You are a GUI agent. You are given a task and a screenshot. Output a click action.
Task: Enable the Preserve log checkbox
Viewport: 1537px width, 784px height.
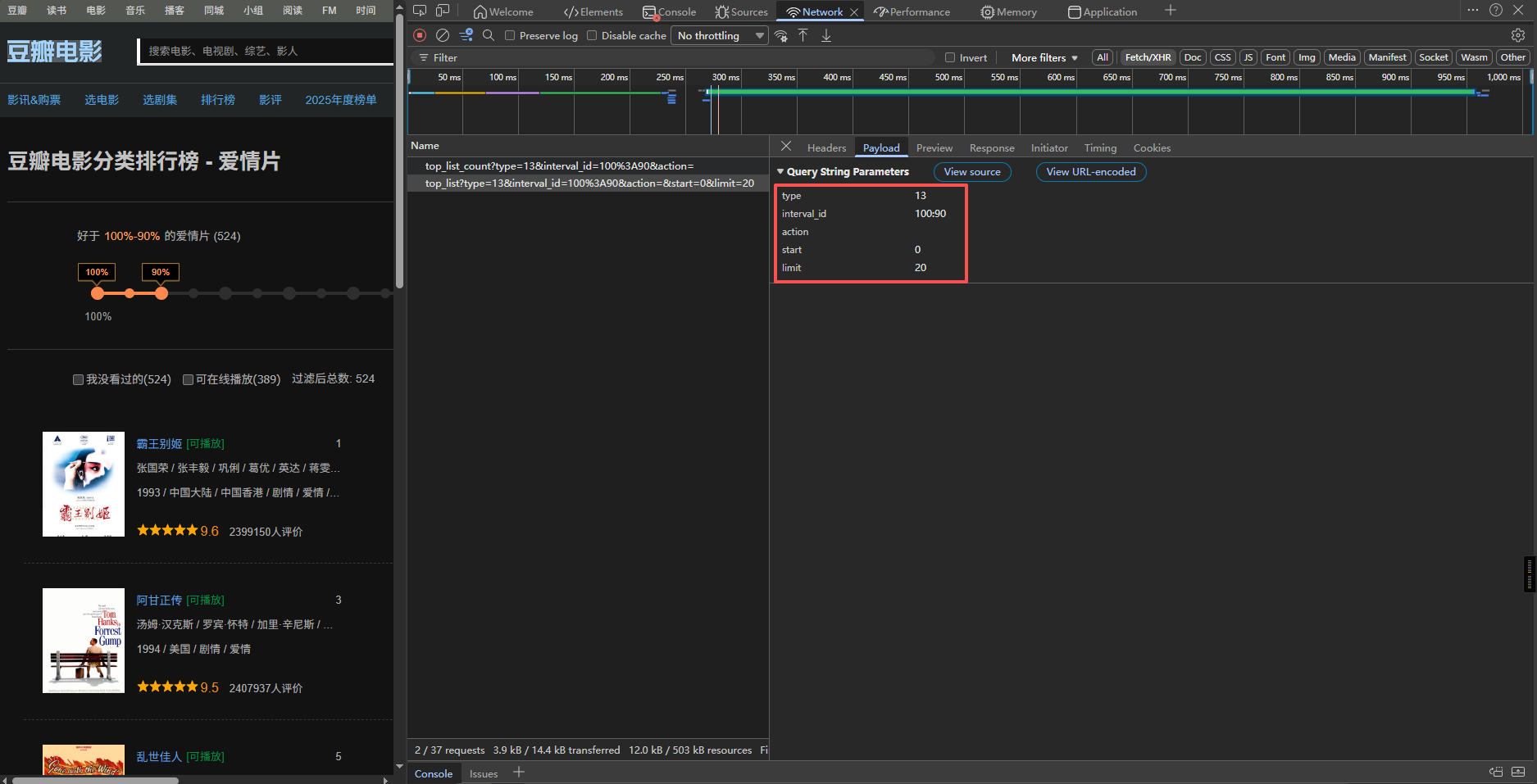click(x=510, y=35)
